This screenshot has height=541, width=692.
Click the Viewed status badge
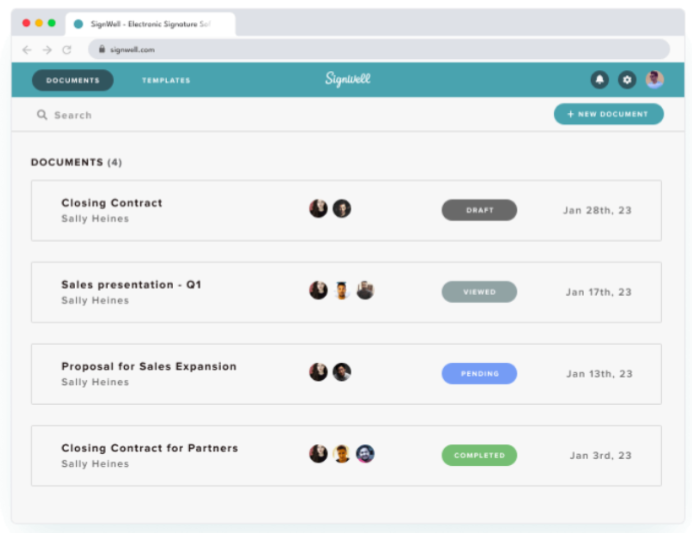tap(479, 292)
